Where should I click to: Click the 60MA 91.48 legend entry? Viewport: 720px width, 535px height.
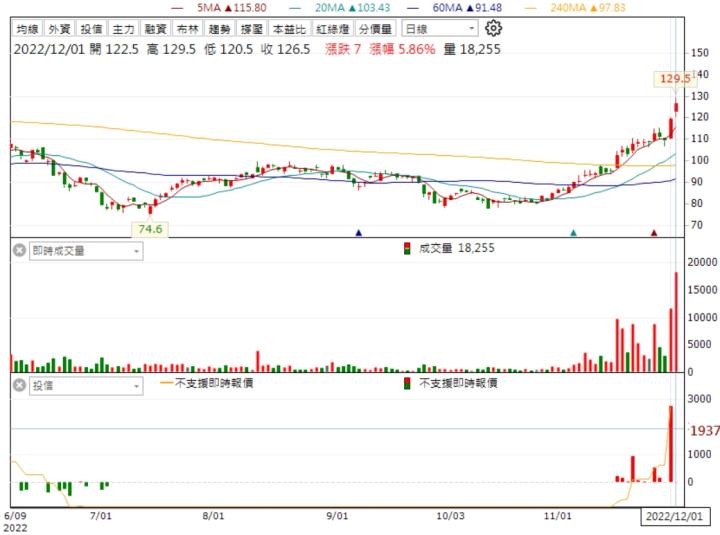[x=455, y=7]
